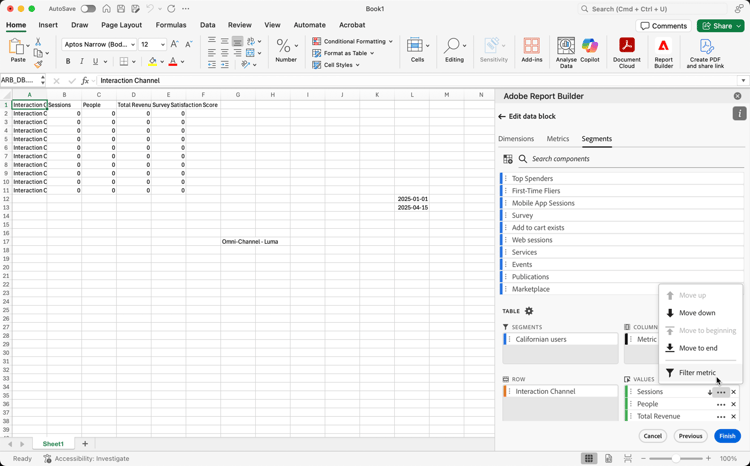The image size is (750, 466).
Task: Click the Cancel button
Action: [x=652, y=436]
